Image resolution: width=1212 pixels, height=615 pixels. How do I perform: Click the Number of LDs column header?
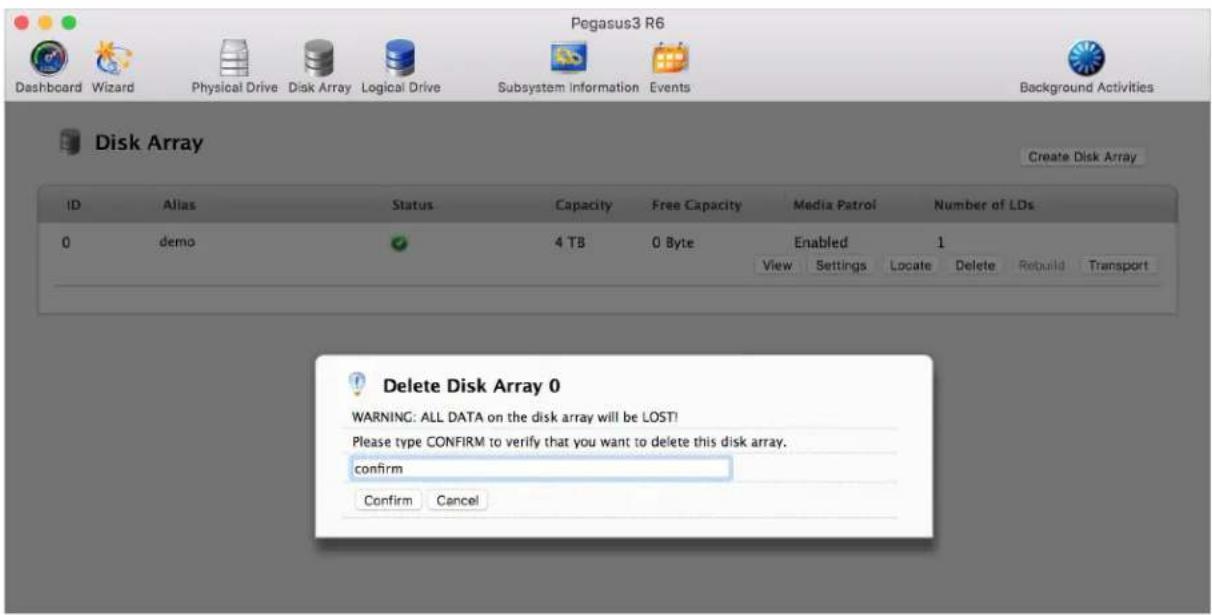[x=984, y=205]
